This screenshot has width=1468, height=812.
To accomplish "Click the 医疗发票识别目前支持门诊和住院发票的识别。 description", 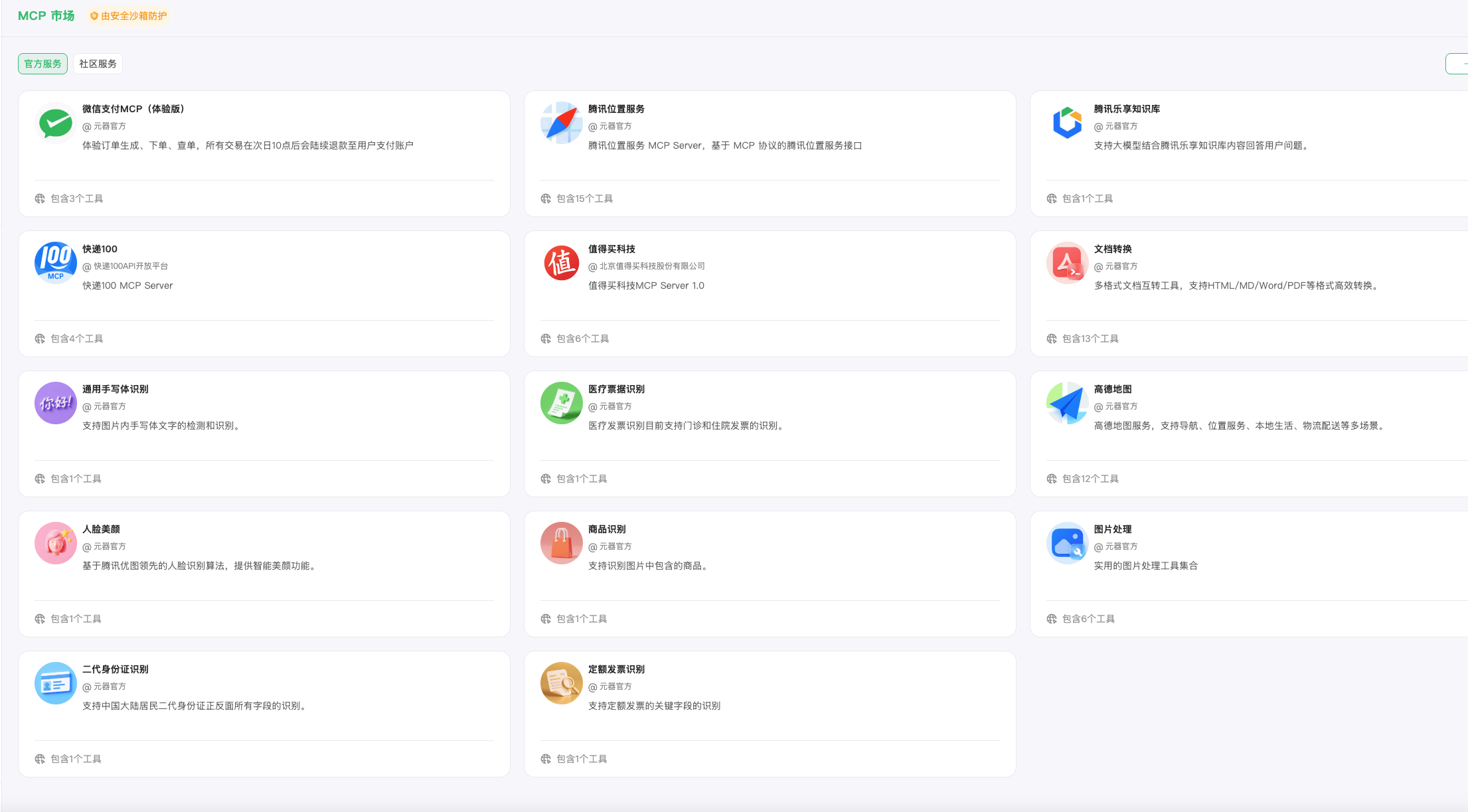I will 688,426.
